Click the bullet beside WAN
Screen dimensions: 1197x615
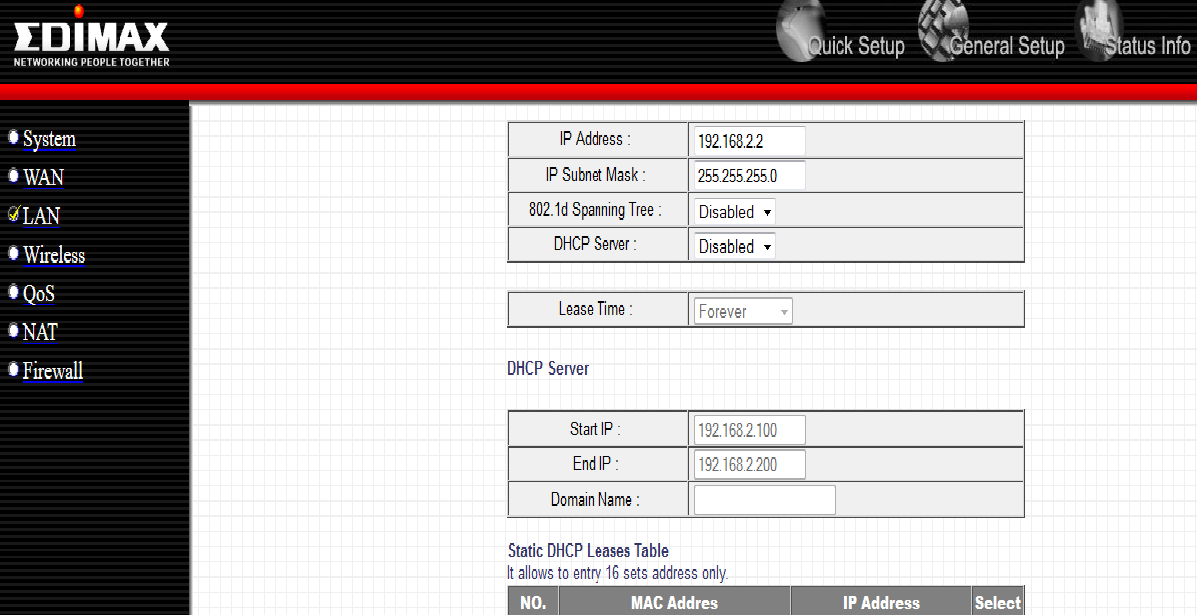click(x=13, y=175)
